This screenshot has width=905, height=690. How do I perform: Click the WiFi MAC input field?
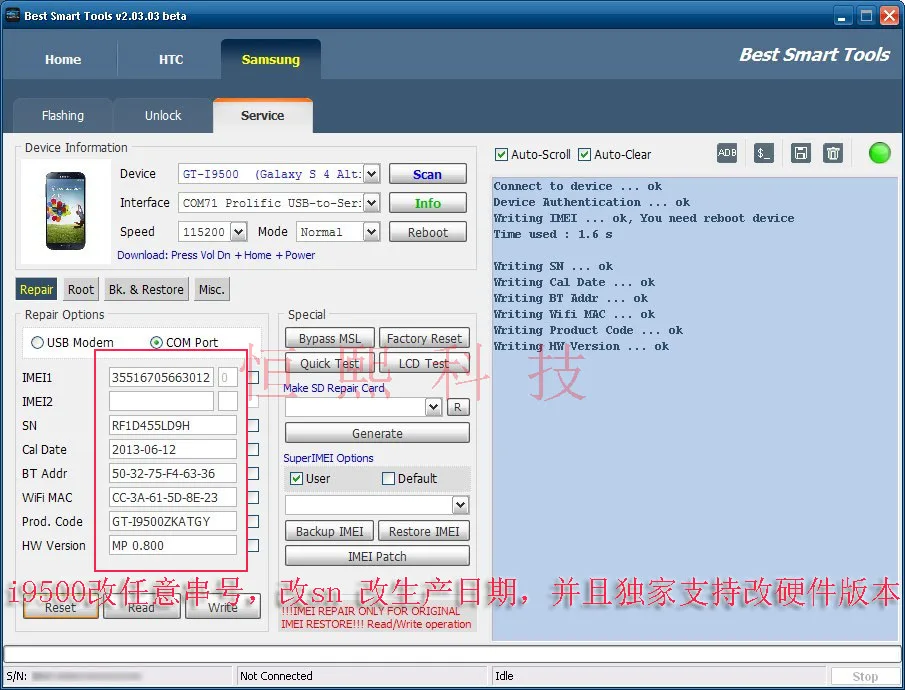point(173,497)
